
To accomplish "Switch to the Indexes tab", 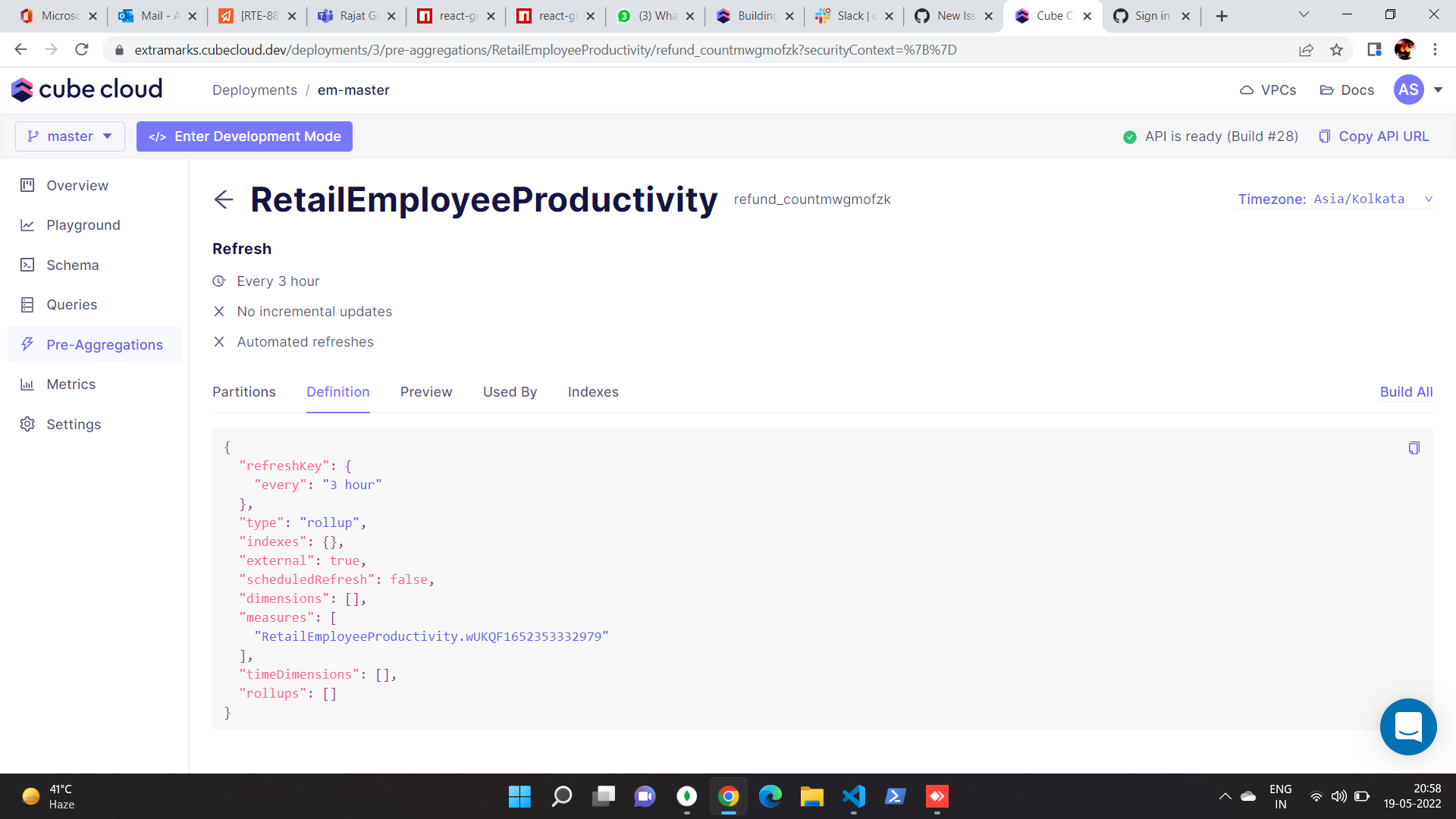I will click(592, 392).
